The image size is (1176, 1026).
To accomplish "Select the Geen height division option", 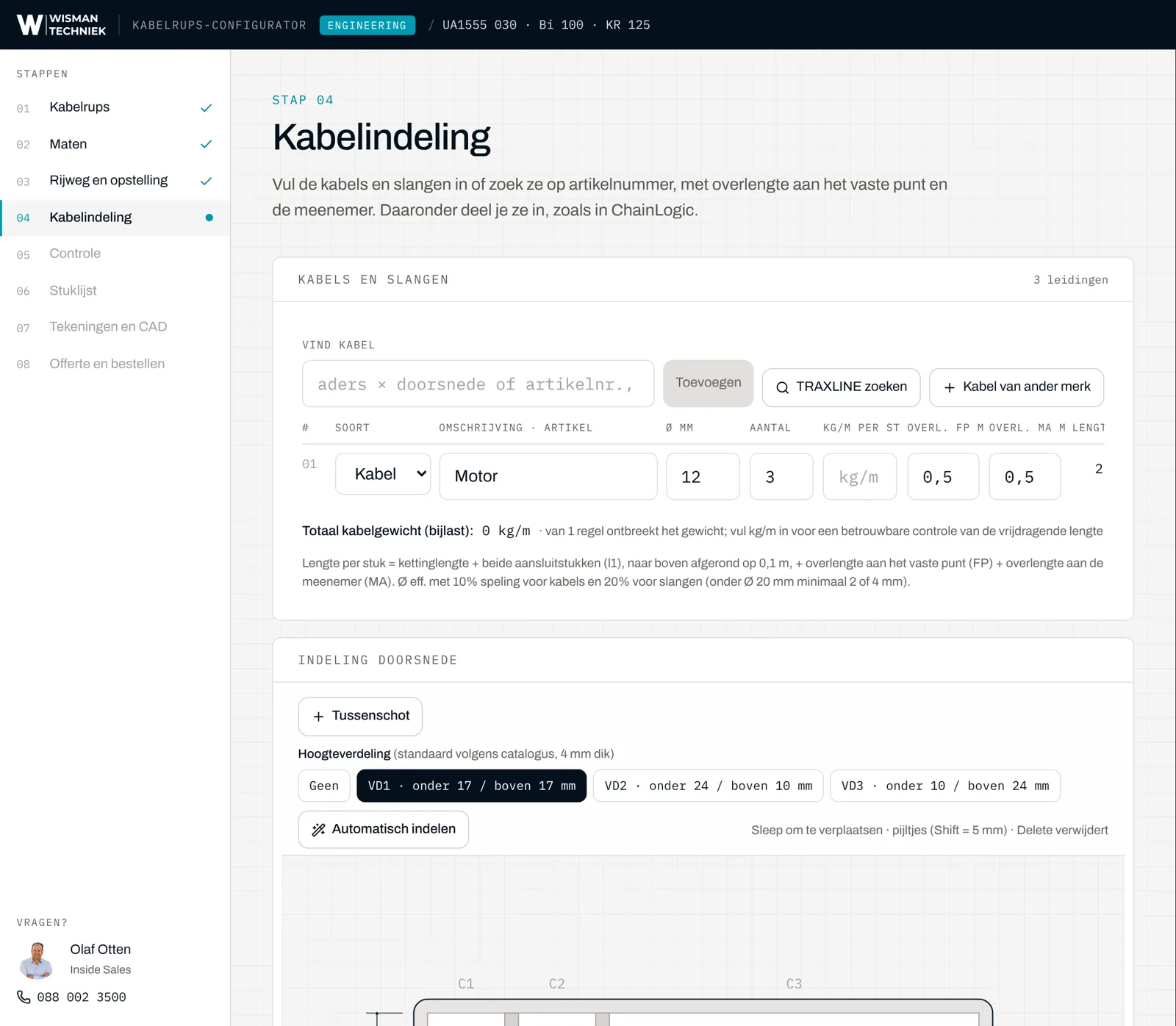I will tap(324, 786).
